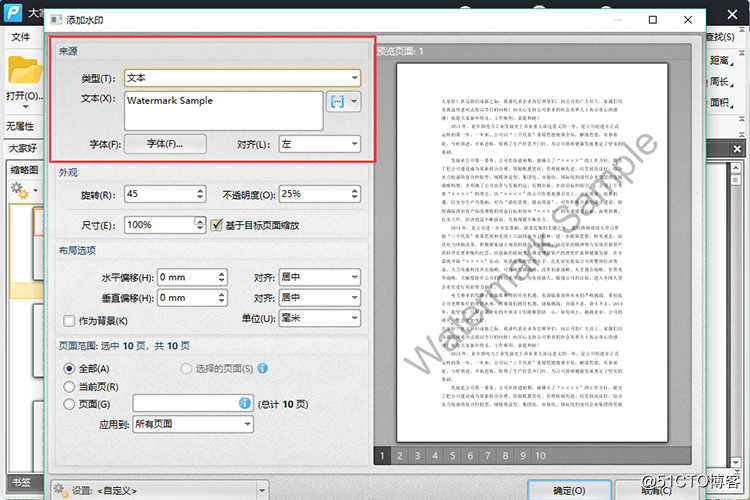Screen dimensions: 750x500
Task: Click info icon beside 选择的页面(S)
Action: (x=263, y=368)
